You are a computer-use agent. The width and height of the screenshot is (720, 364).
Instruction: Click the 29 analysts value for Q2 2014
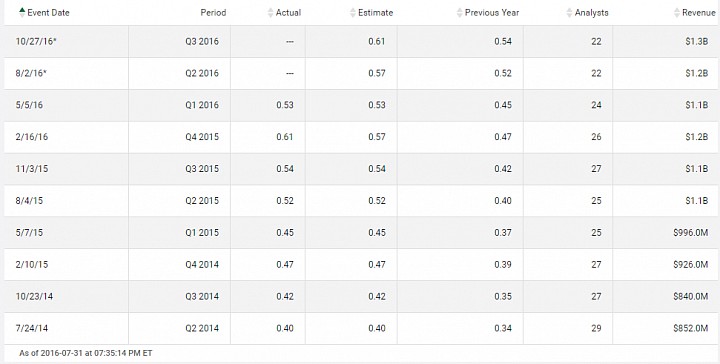[596, 328]
